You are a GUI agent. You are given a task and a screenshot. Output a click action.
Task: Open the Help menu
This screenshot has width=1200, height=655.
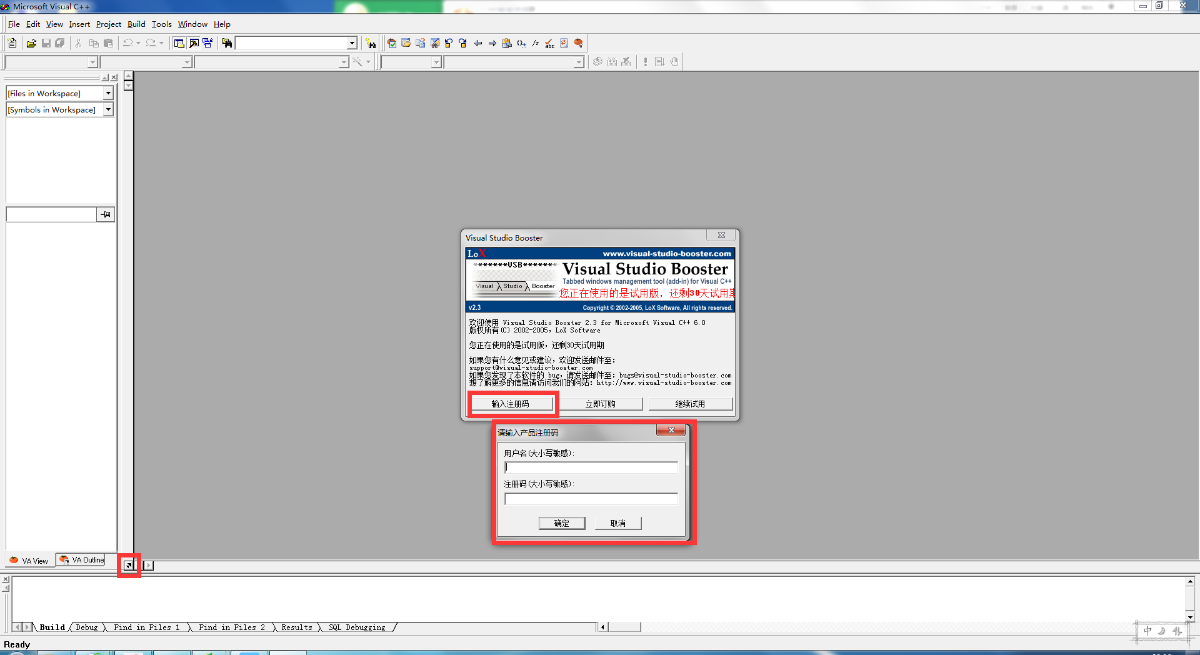222,24
